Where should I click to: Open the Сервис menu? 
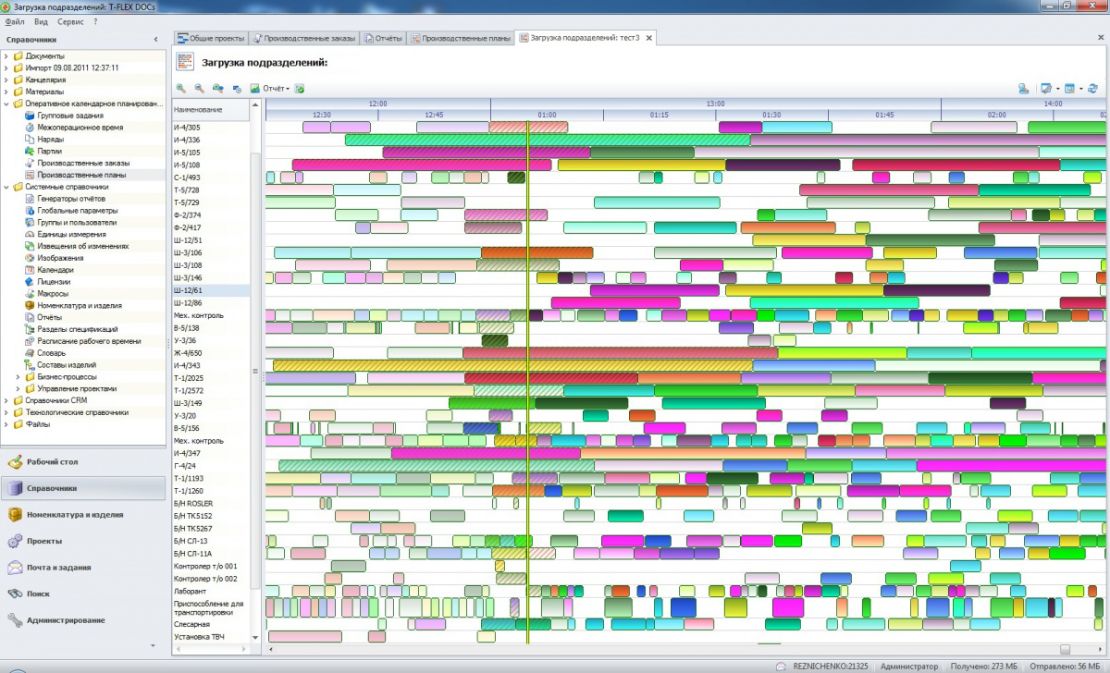pyautogui.click(x=70, y=22)
